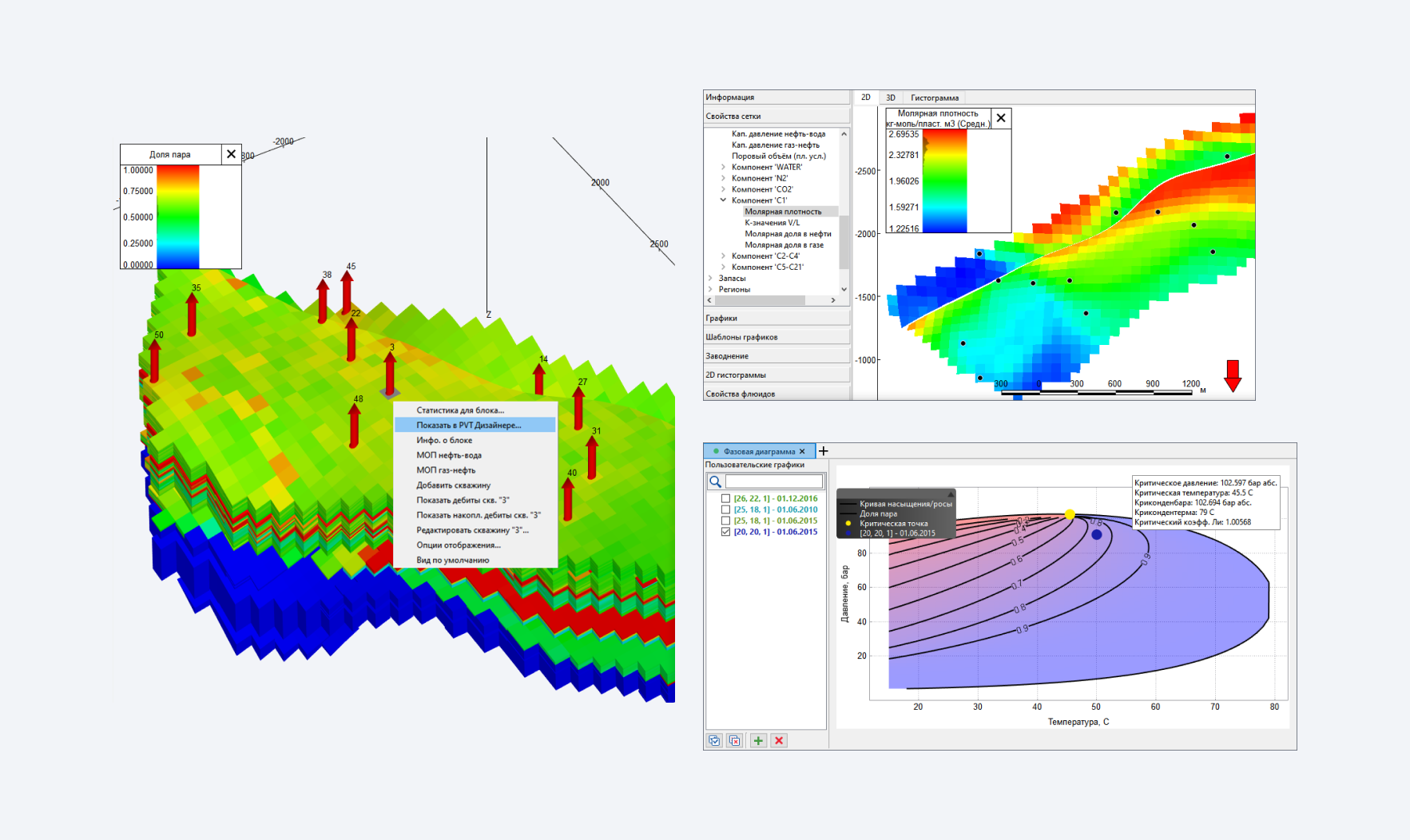Select well 40 arrow in 3D view

pyautogui.click(x=567, y=498)
